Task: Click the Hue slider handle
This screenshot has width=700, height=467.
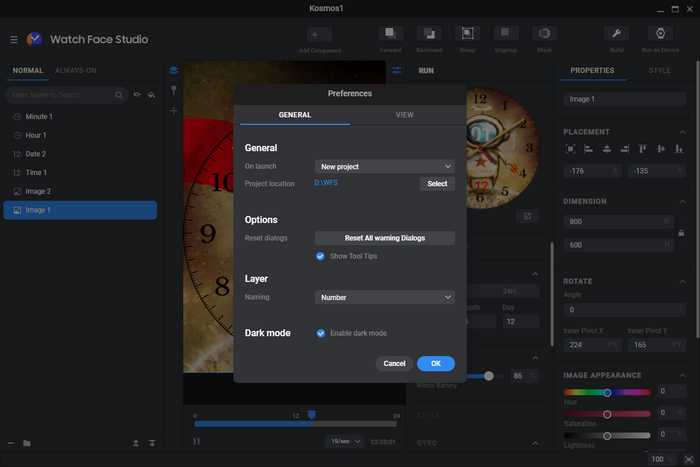Action: point(607,392)
